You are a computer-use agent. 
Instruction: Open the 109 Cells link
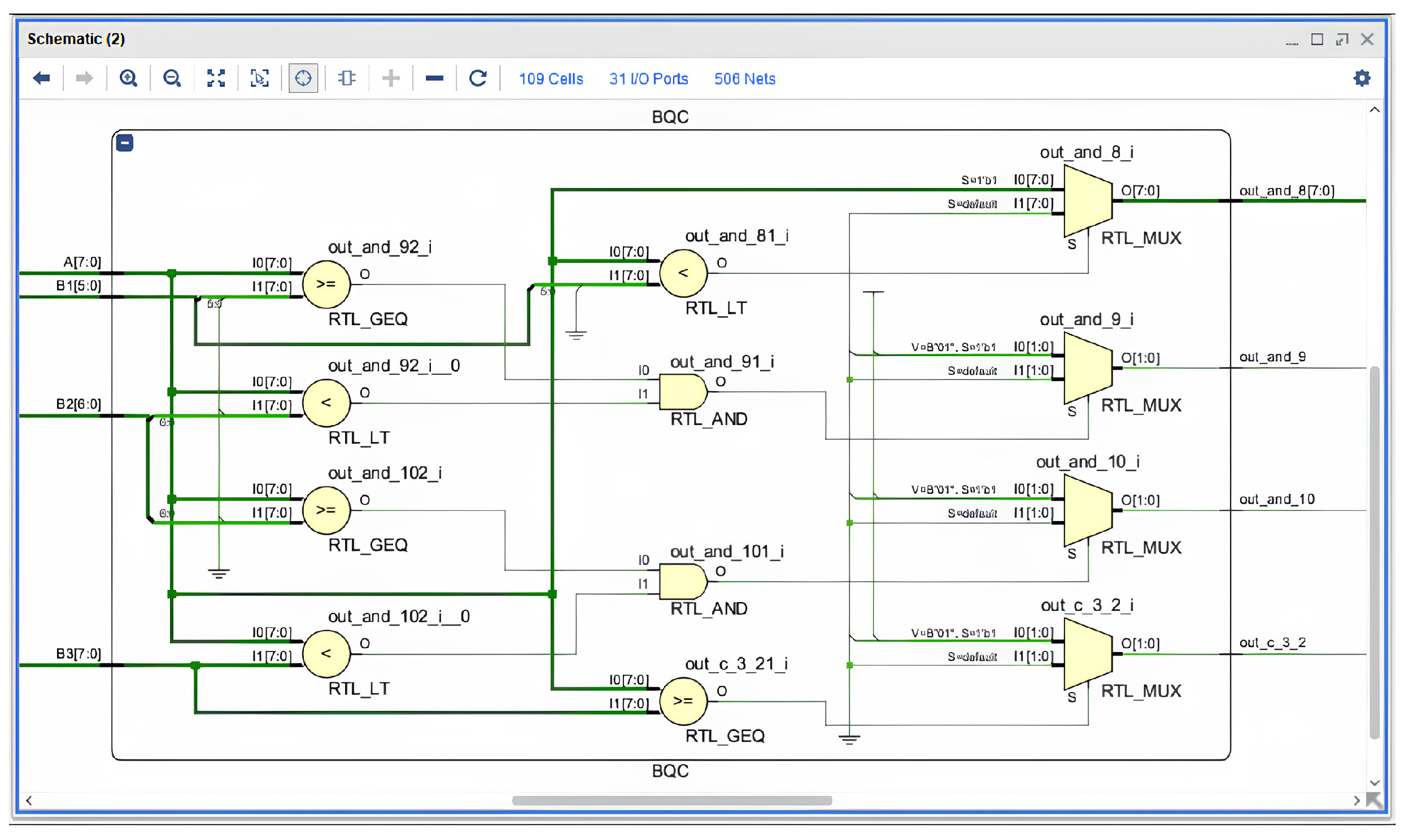pyautogui.click(x=551, y=78)
